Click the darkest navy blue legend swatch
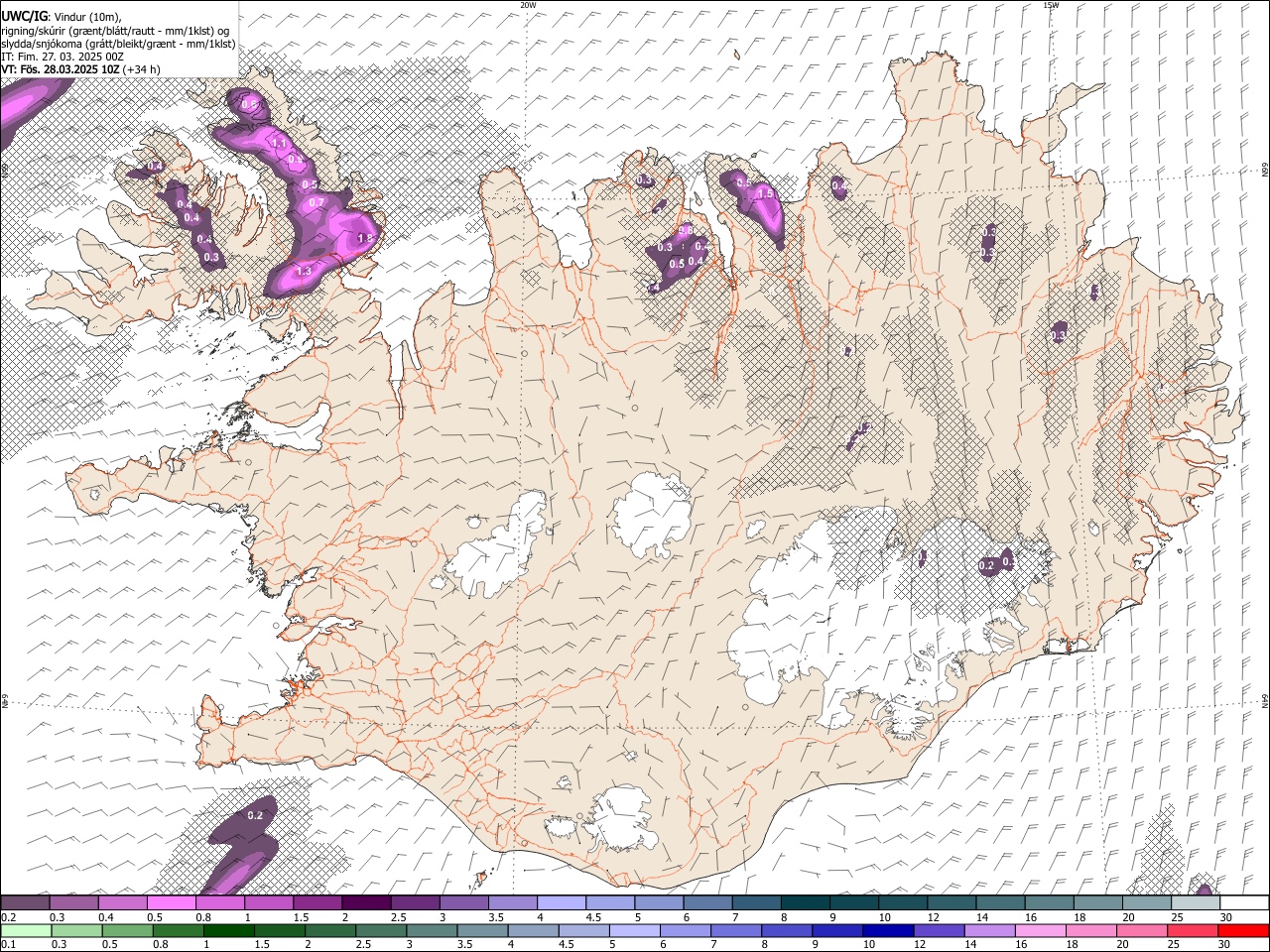 (886, 930)
